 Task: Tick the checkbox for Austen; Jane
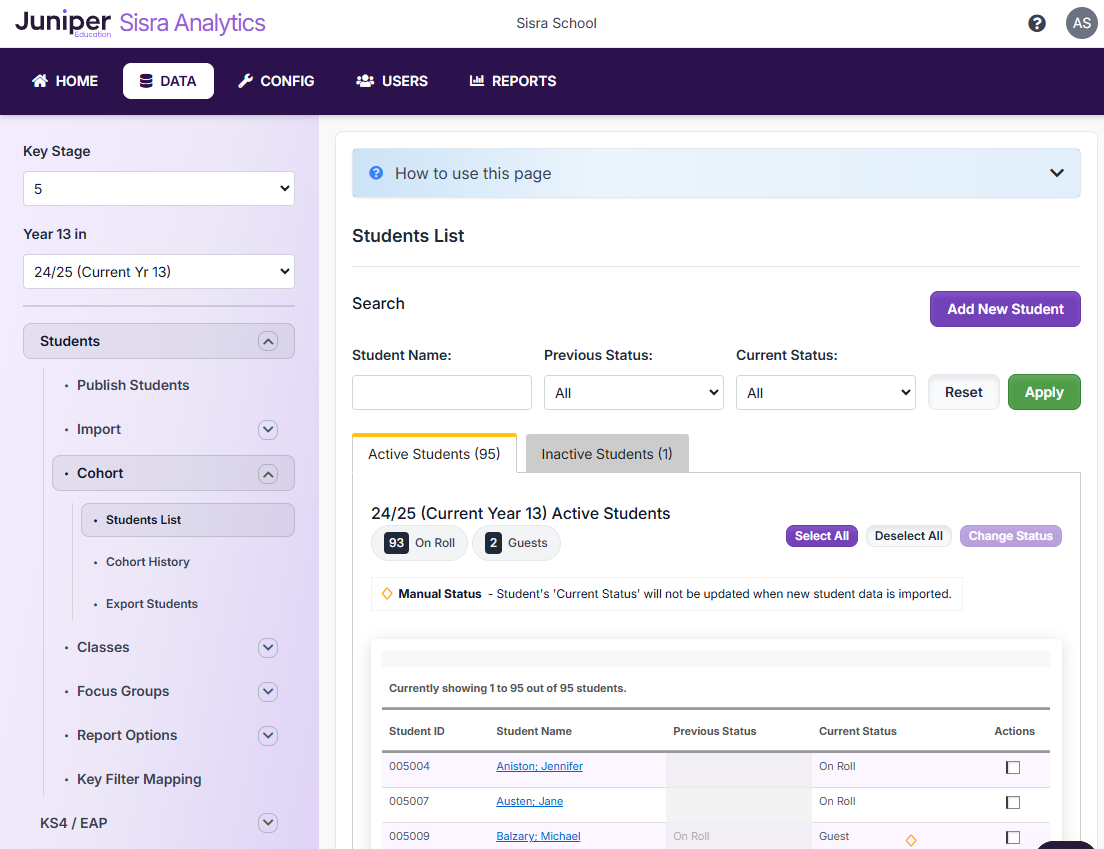(x=1013, y=802)
